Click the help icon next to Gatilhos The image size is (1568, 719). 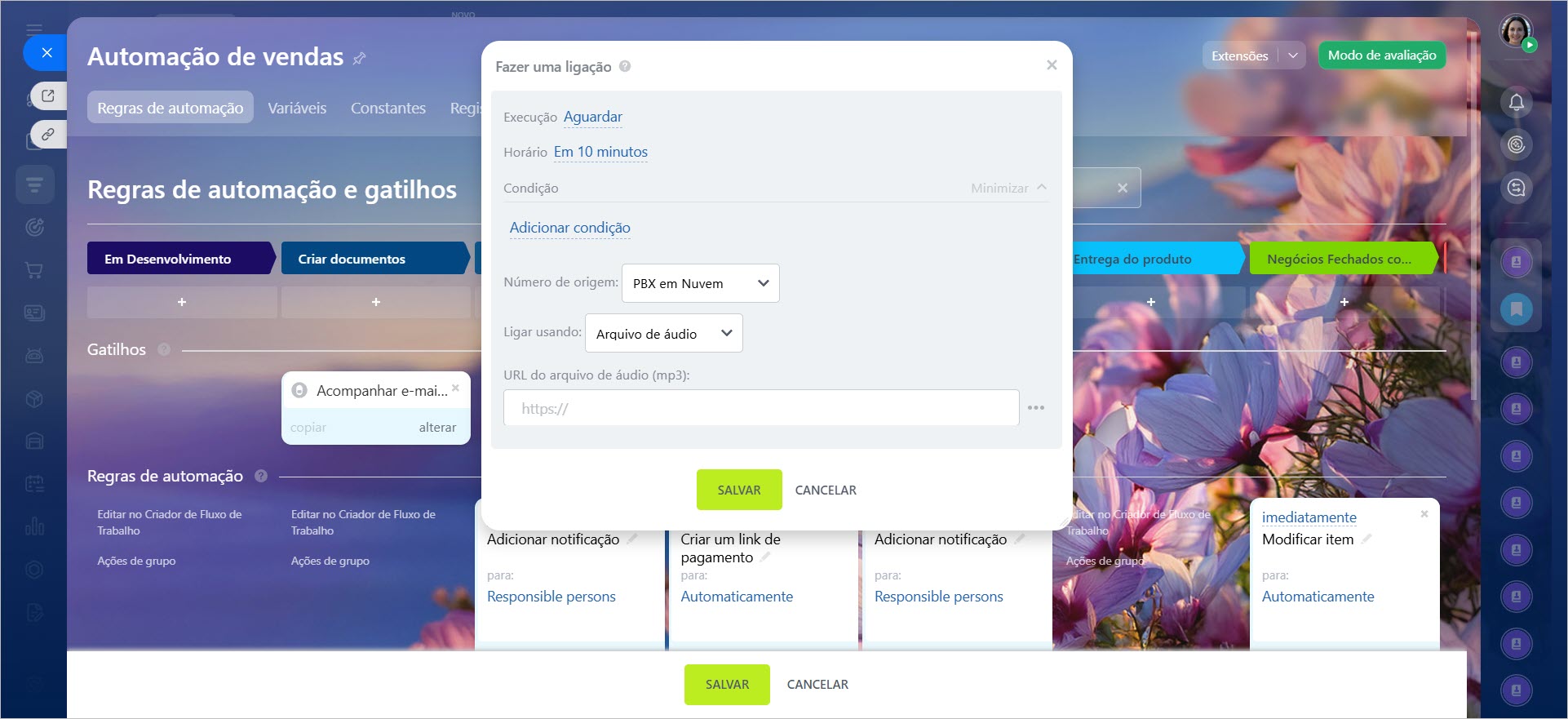pos(164,349)
